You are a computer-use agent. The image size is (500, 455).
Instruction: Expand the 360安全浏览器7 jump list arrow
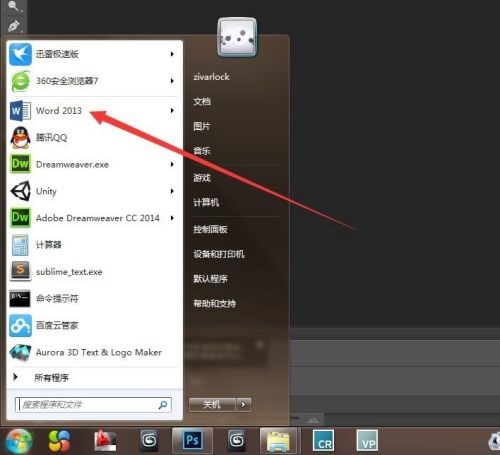[172, 81]
